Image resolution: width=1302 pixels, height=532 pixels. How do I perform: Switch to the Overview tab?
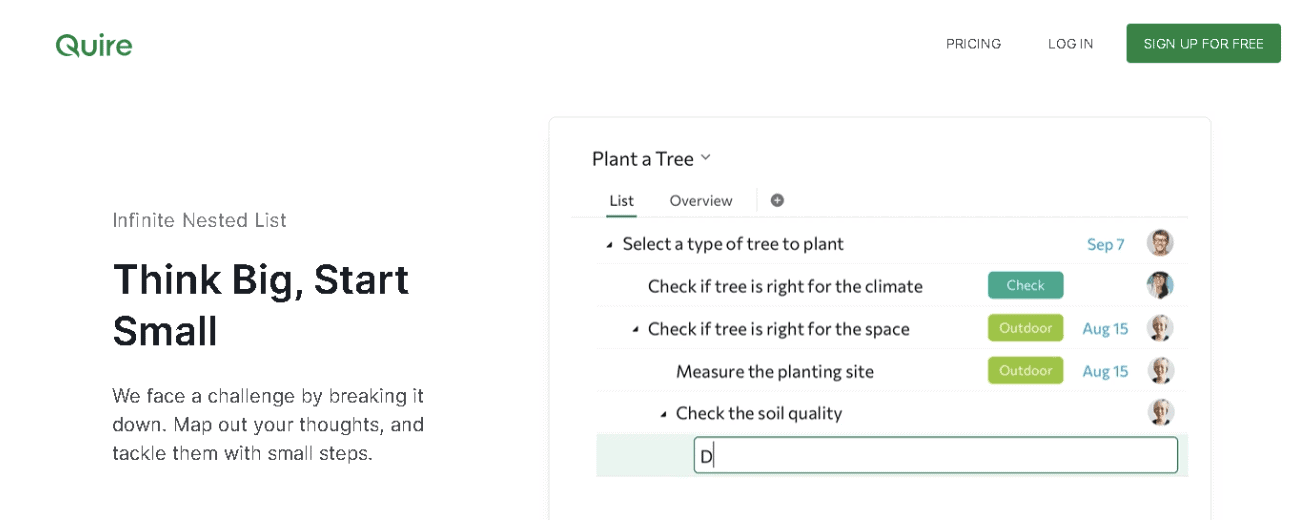point(701,200)
